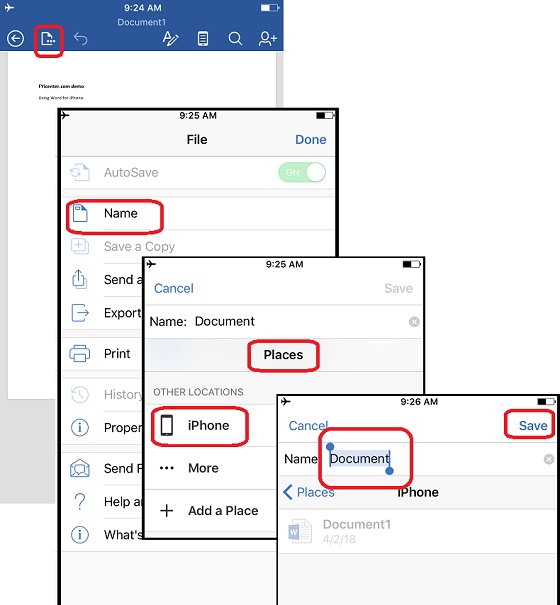Select More under Other Locations
The width and height of the screenshot is (560, 605).
pyautogui.click(x=203, y=468)
